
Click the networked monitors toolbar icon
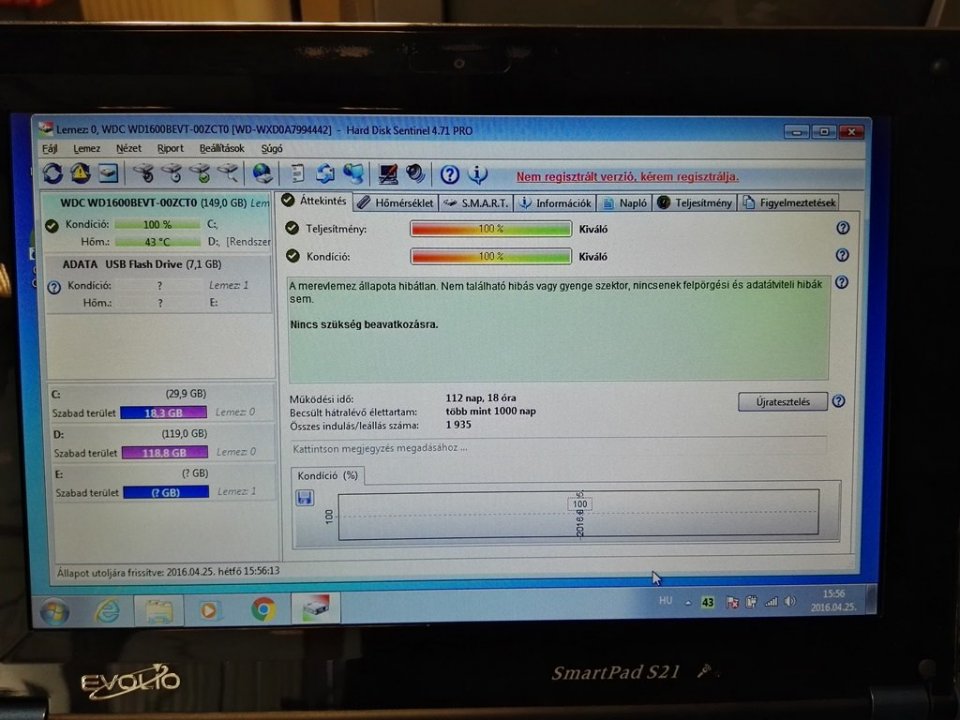(353, 174)
